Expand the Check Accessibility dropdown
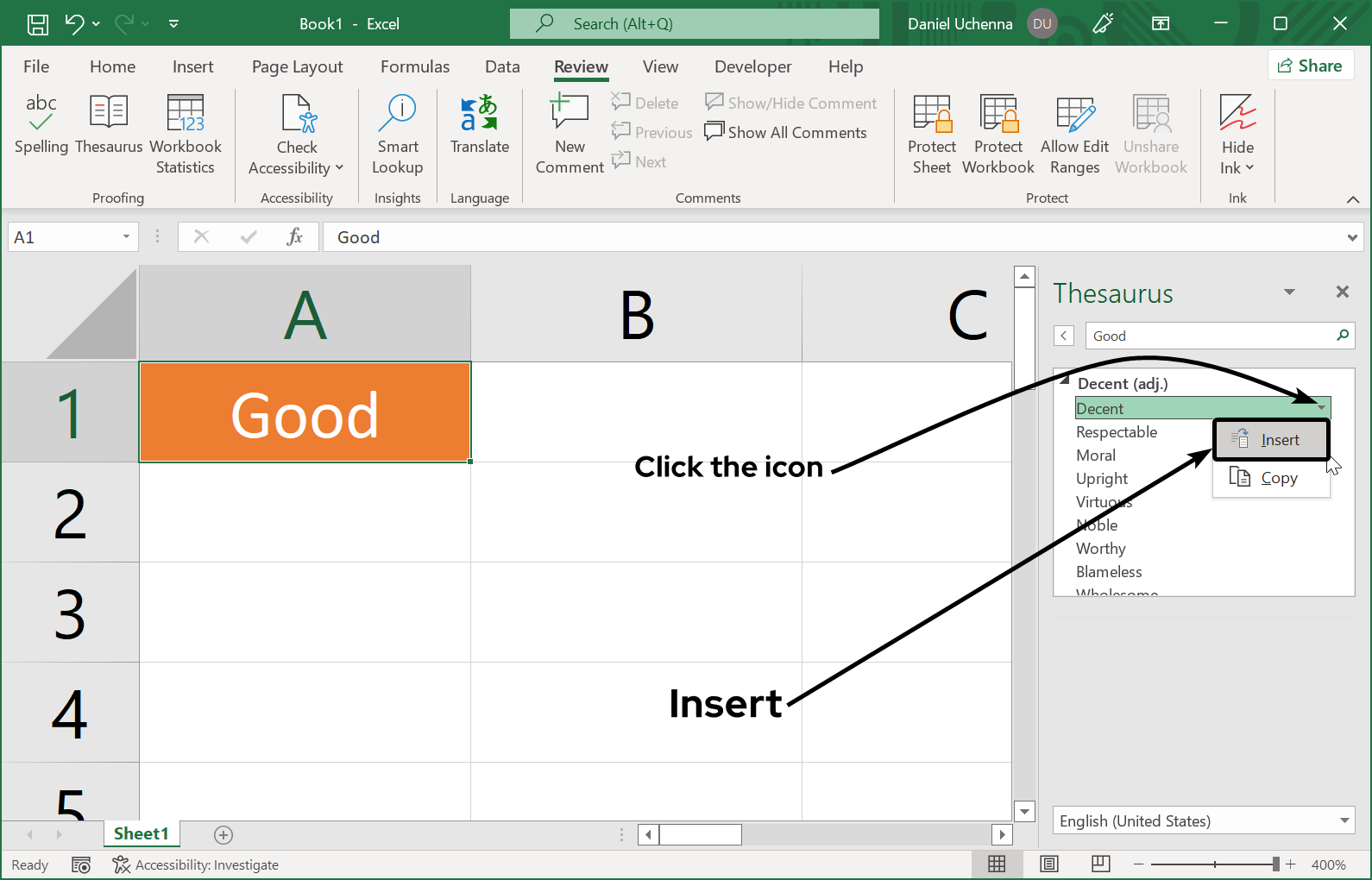This screenshot has width=1372, height=880. [x=297, y=167]
